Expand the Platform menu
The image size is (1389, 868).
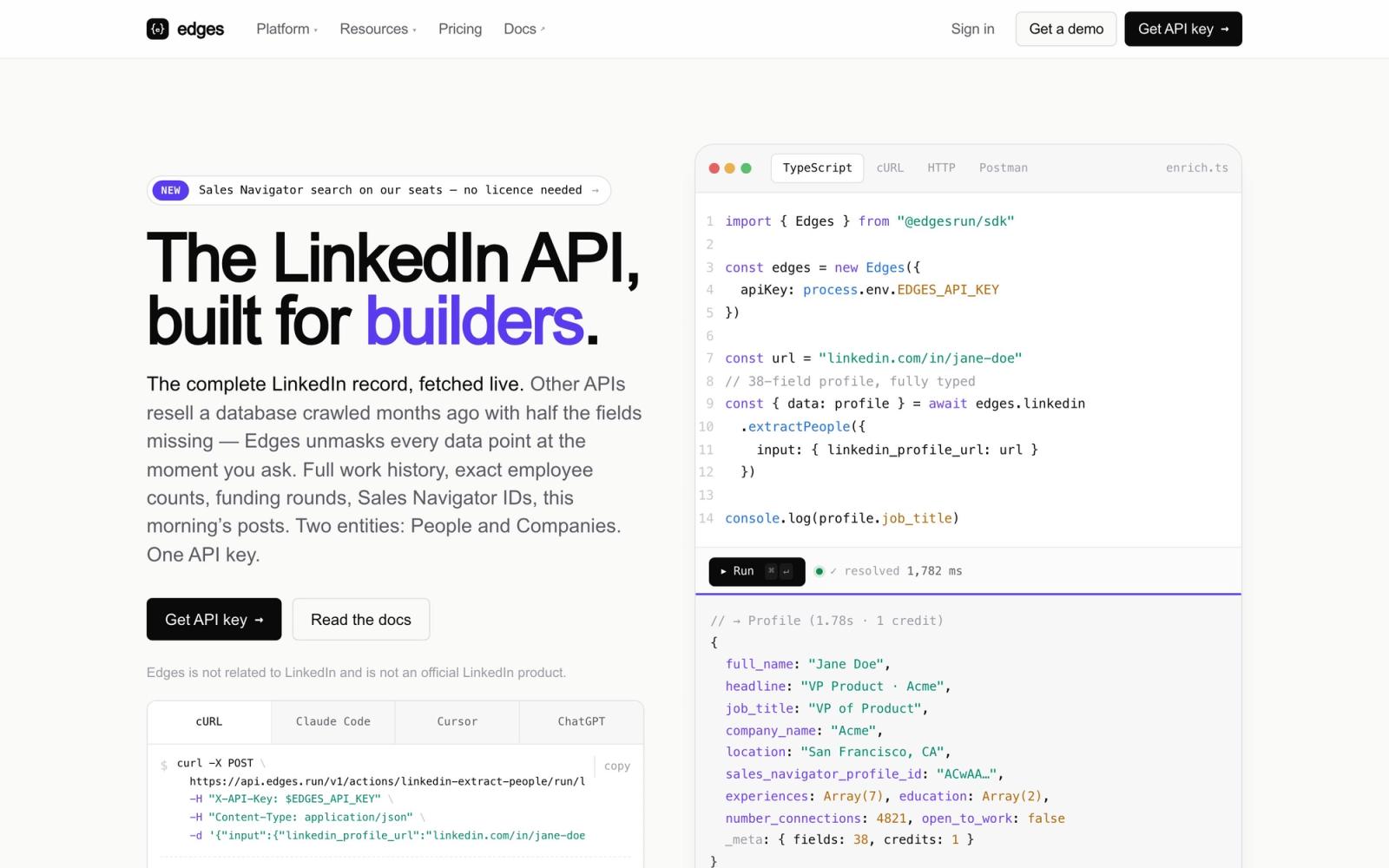tap(286, 29)
